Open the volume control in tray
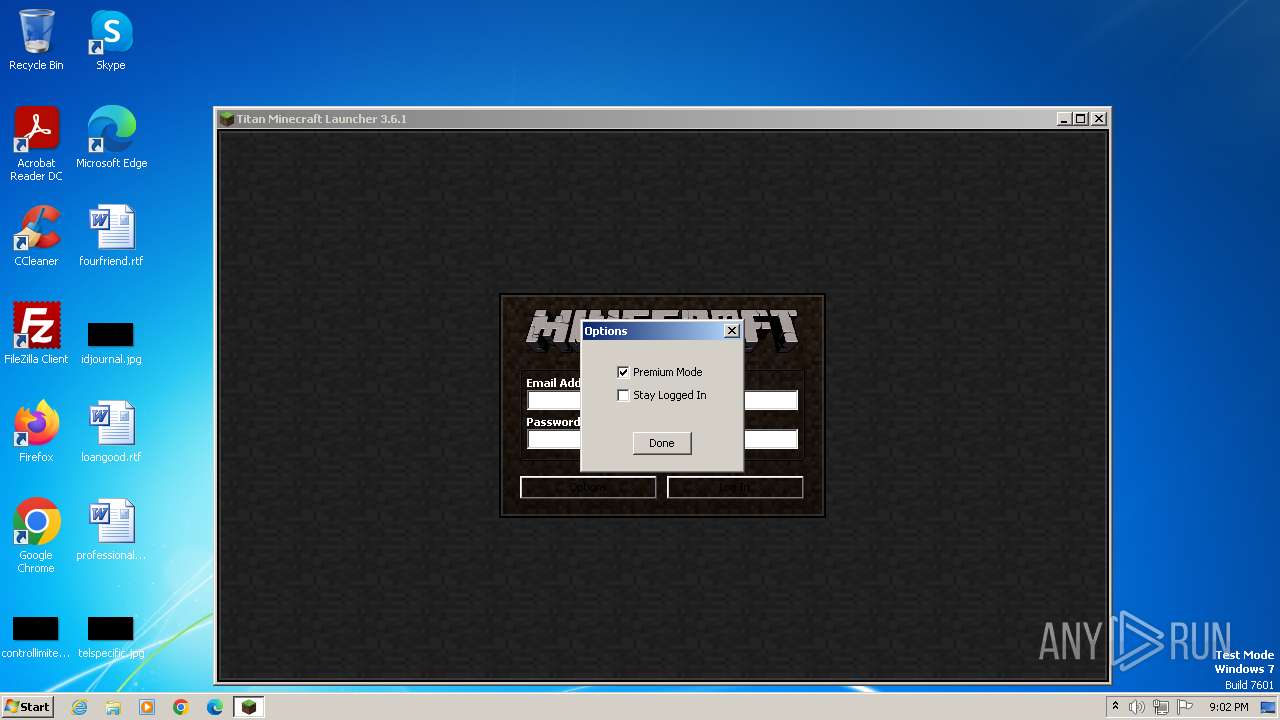 click(1137, 707)
